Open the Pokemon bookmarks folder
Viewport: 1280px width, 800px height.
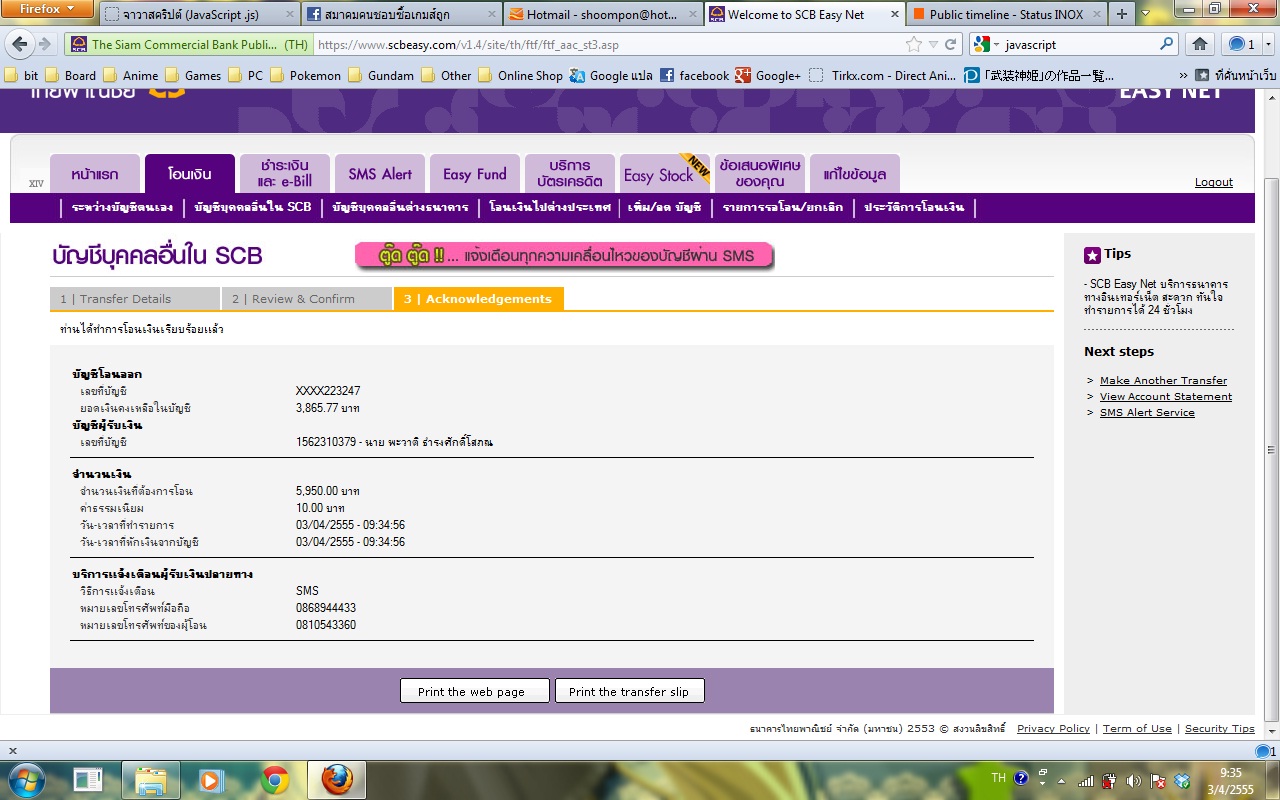coord(305,75)
